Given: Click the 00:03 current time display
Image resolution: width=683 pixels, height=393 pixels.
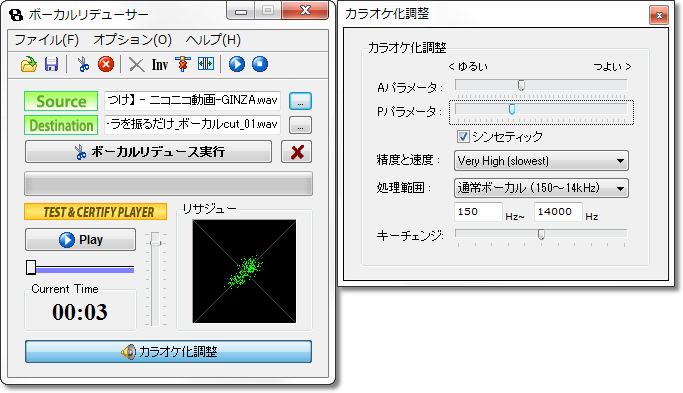Looking at the screenshot, I should pos(80,312).
